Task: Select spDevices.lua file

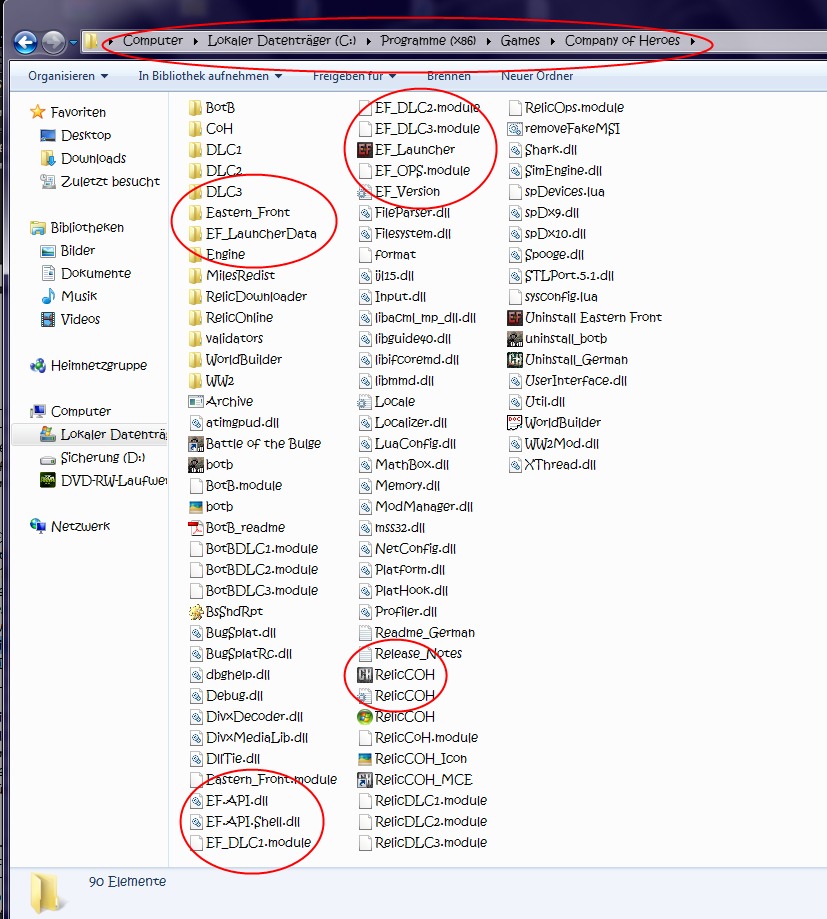Action: (x=556, y=192)
